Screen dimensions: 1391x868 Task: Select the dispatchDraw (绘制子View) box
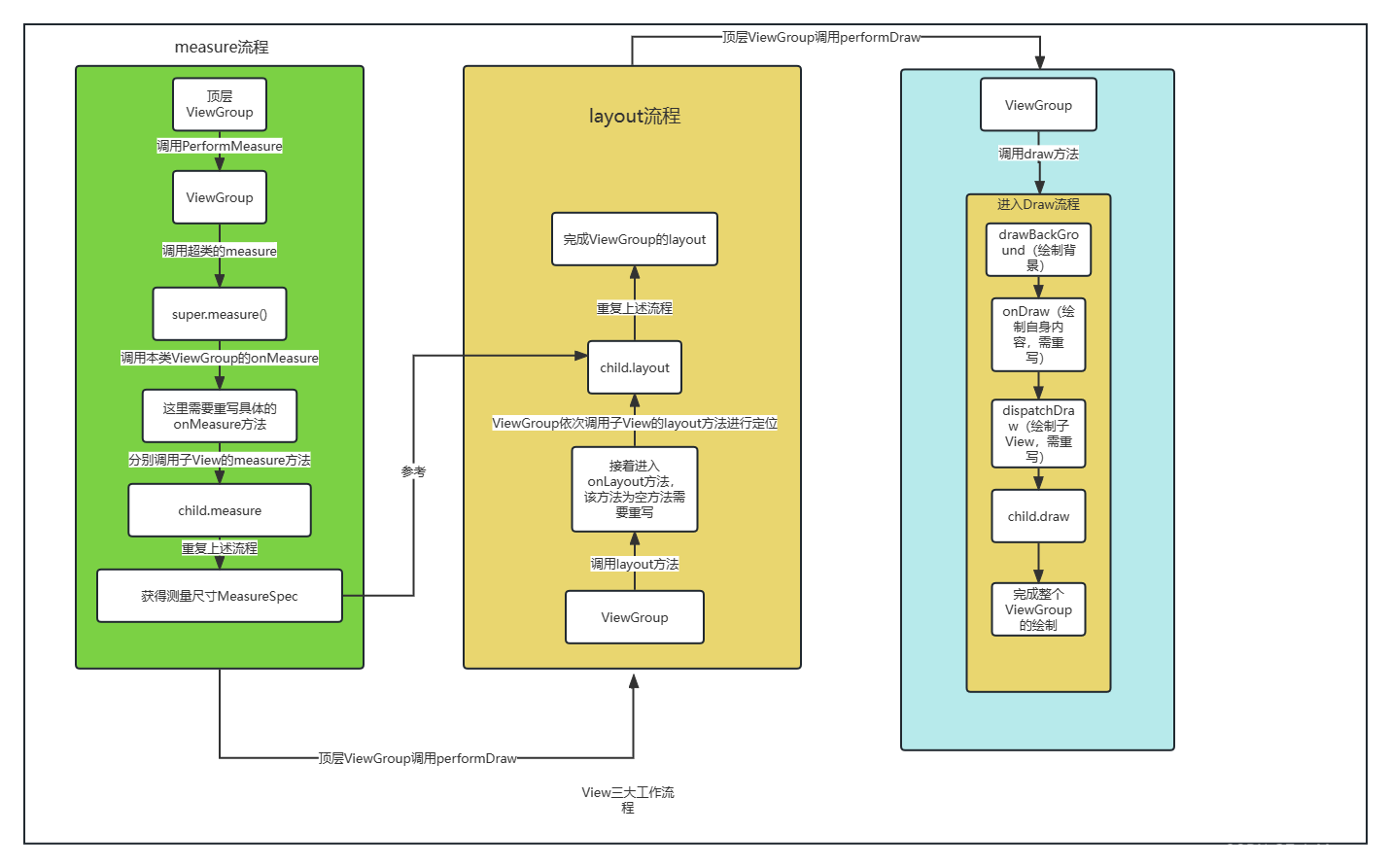(x=1038, y=434)
